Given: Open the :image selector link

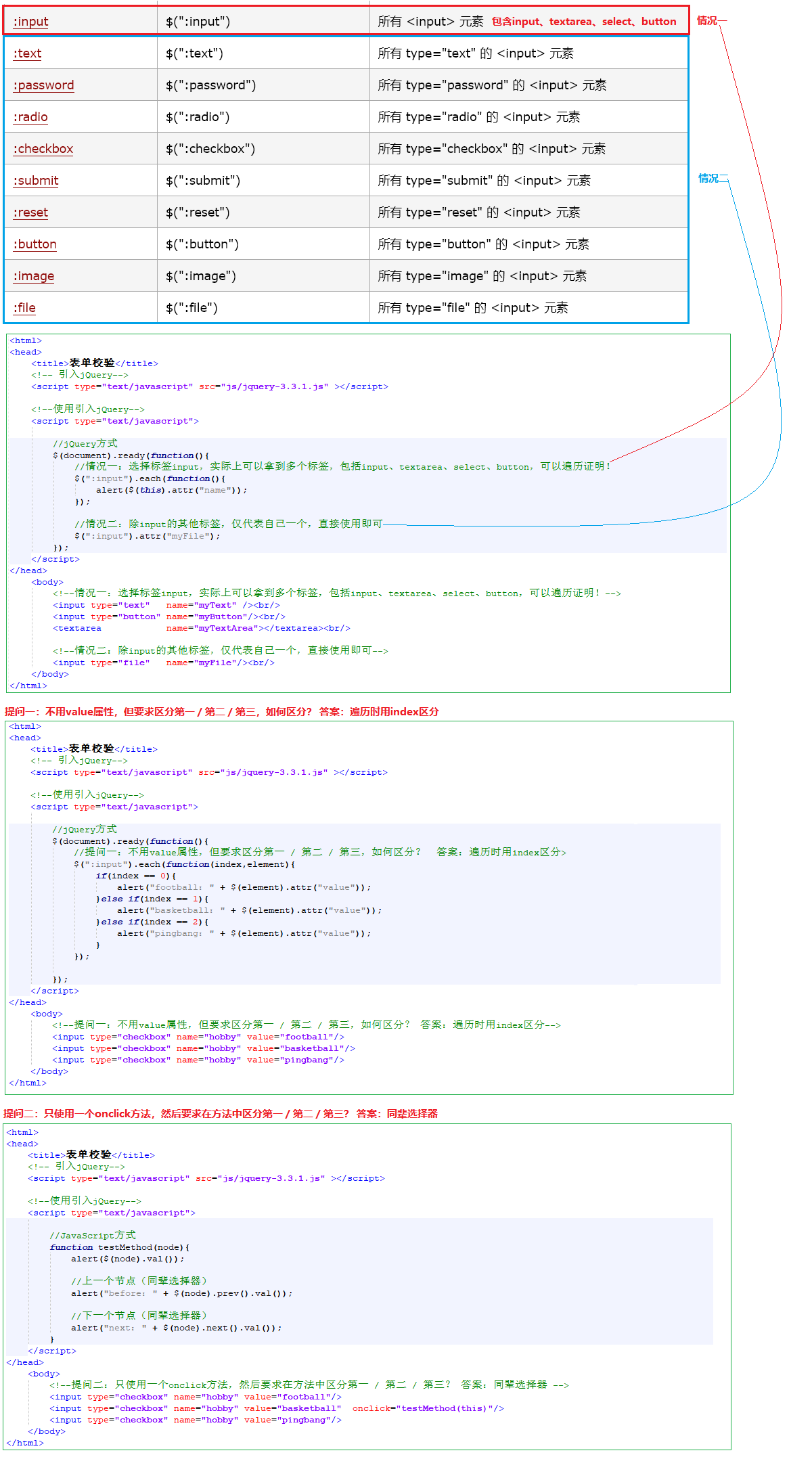Looking at the screenshot, I should point(33,276).
